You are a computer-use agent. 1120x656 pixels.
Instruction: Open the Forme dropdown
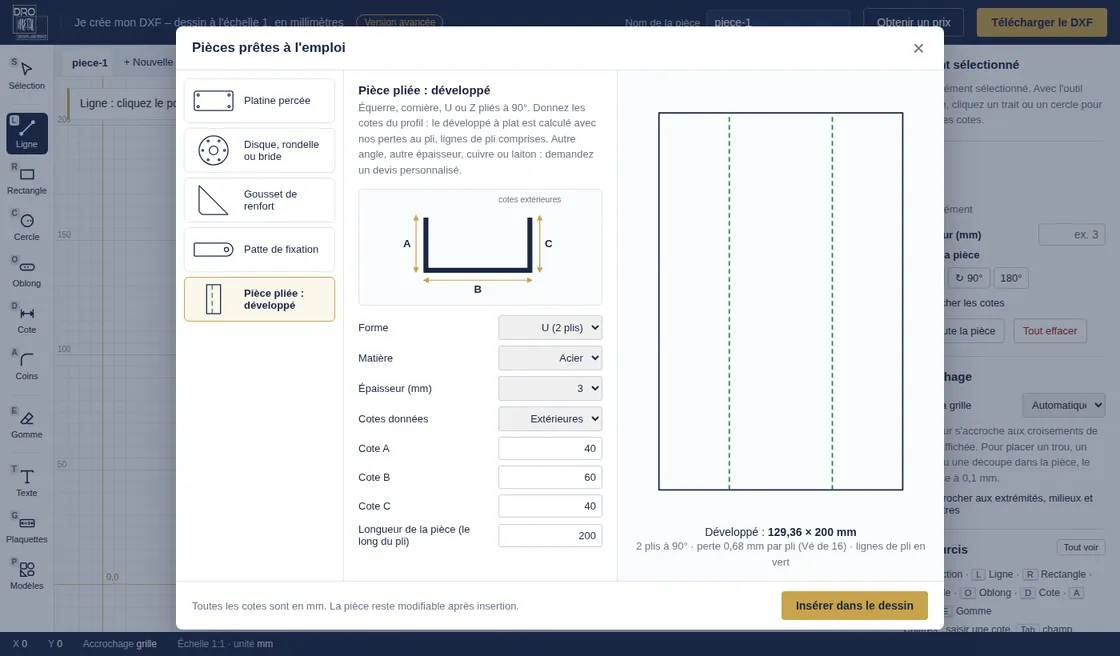click(x=550, y=328)
